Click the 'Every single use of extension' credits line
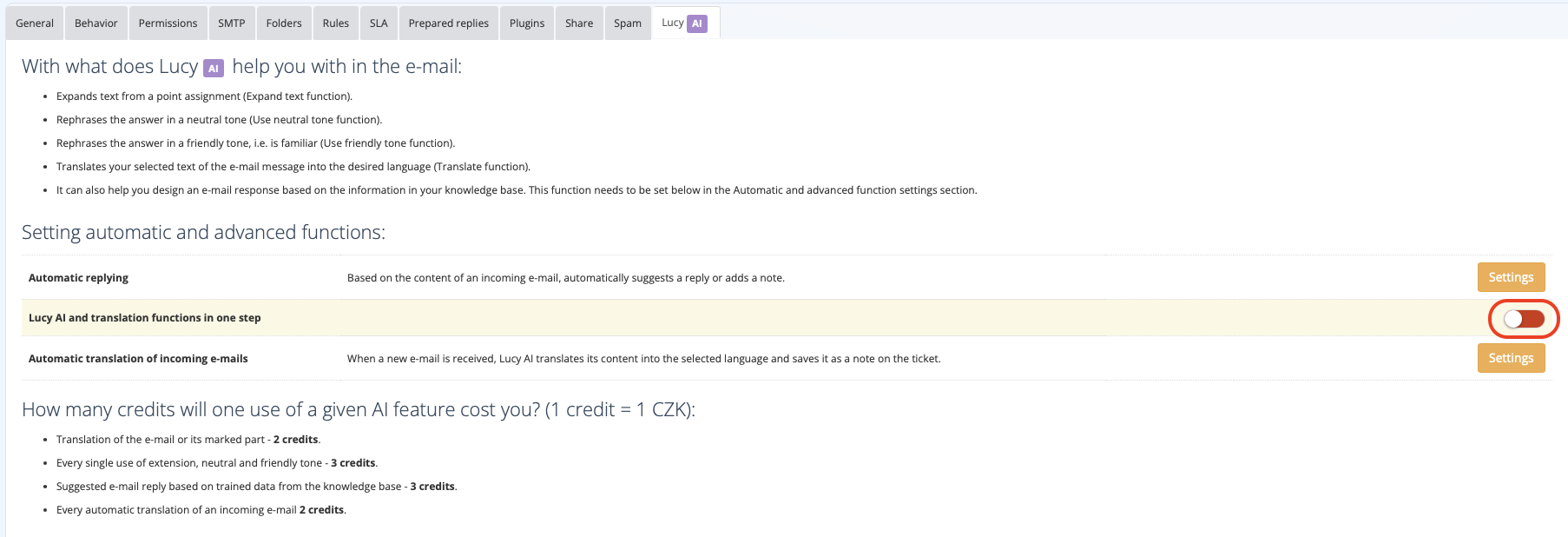Screen dimensions: 1568x537 coord(217,463)
